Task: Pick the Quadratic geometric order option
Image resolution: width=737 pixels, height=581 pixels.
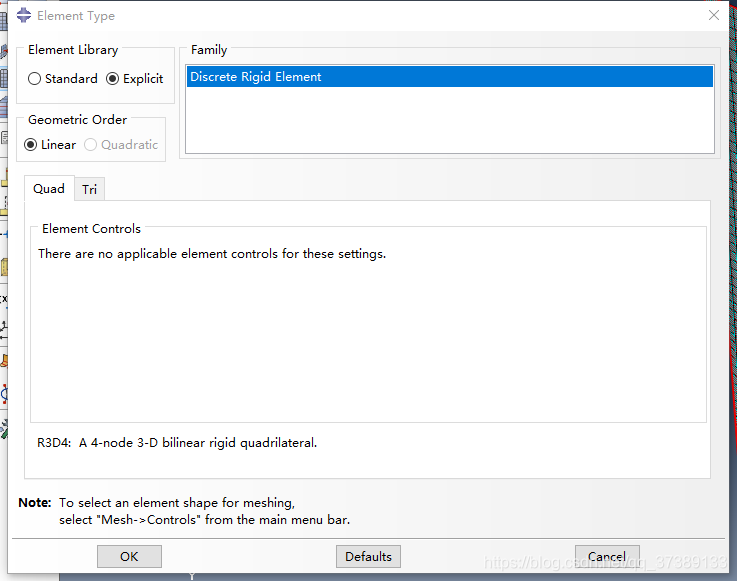Action: pos(91,145)
